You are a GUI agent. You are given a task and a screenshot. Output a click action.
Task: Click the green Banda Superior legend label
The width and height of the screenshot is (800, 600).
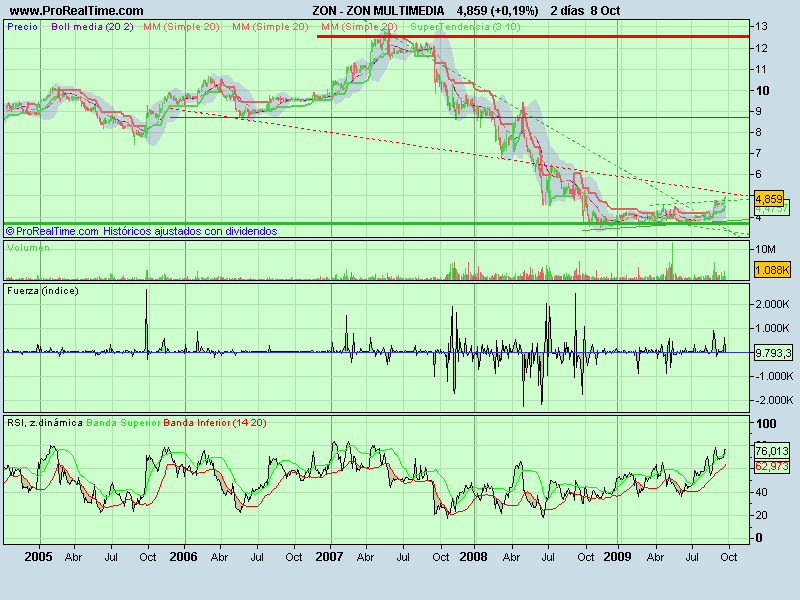(123, 422)
